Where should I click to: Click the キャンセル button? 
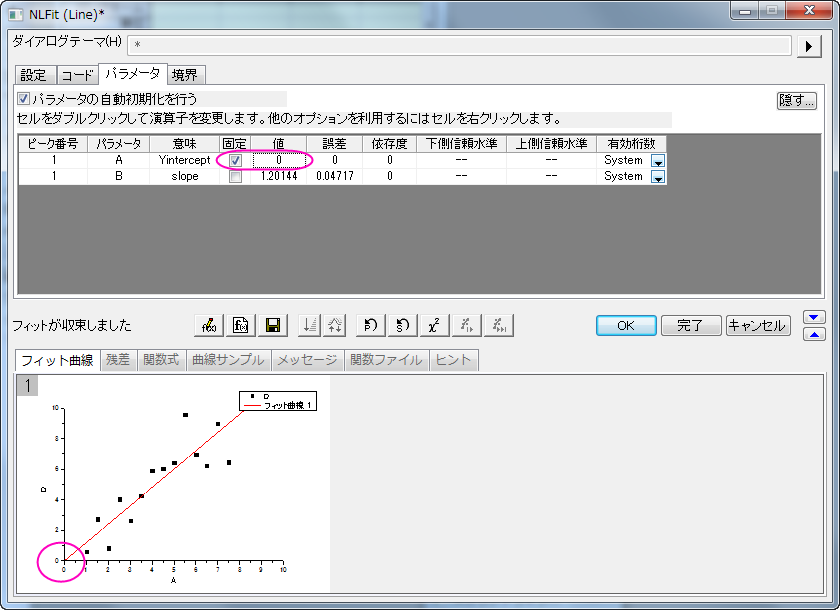pos(758,325)
